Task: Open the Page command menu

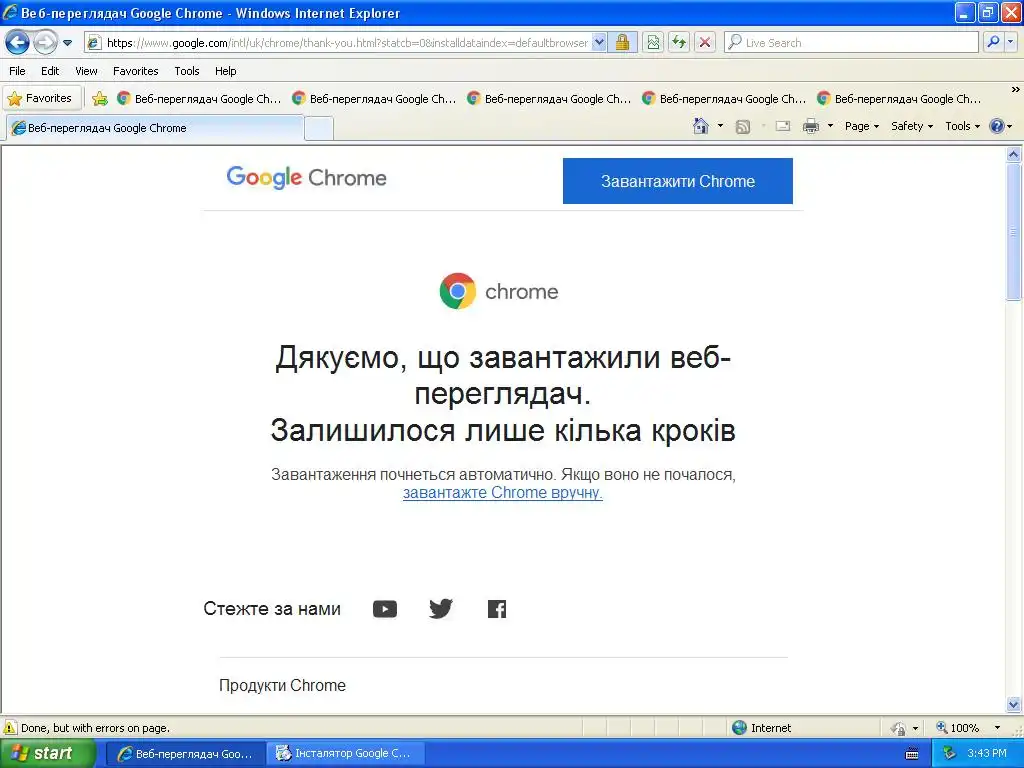Action: pyautogui.click(x=861, y=126)
